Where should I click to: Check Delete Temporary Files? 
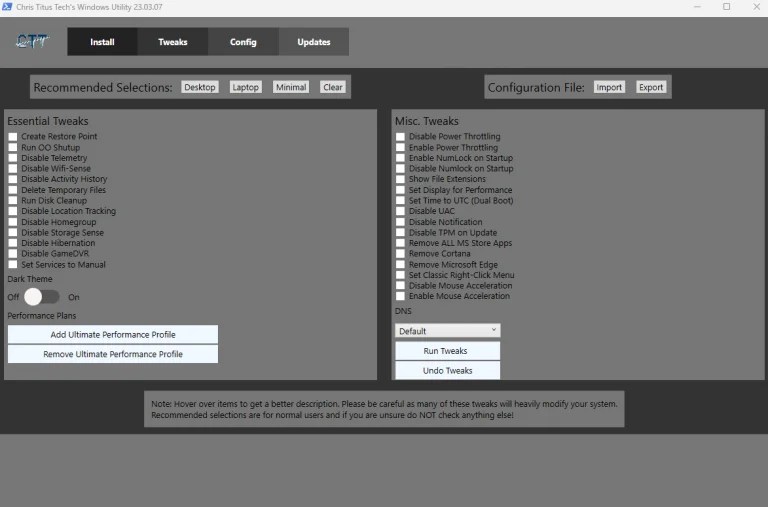(x=13, y=190)
